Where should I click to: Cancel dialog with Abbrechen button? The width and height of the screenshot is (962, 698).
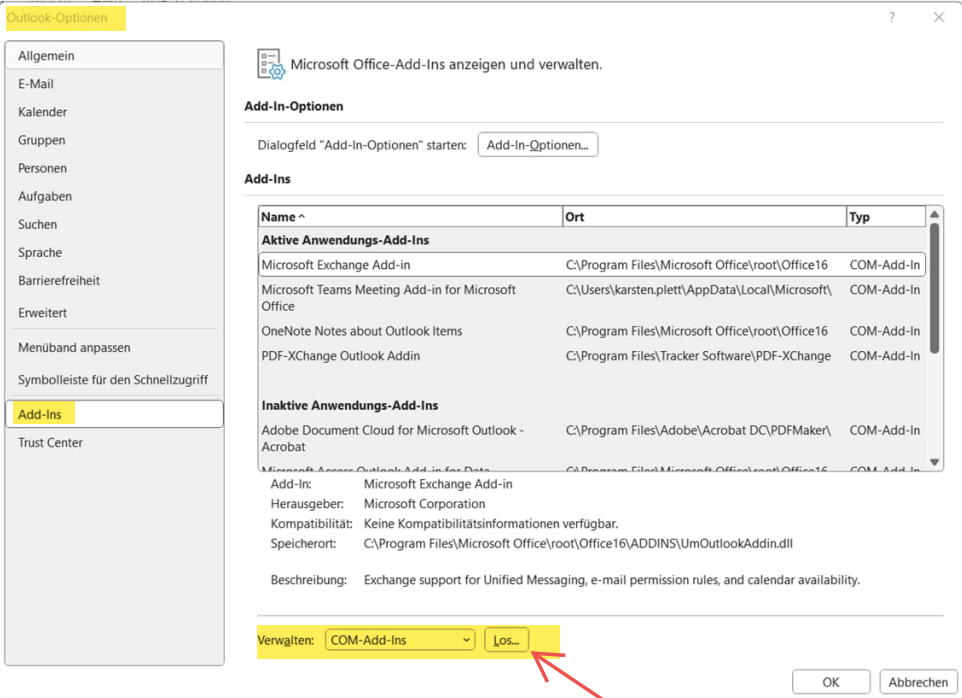[x=918, y=682]
